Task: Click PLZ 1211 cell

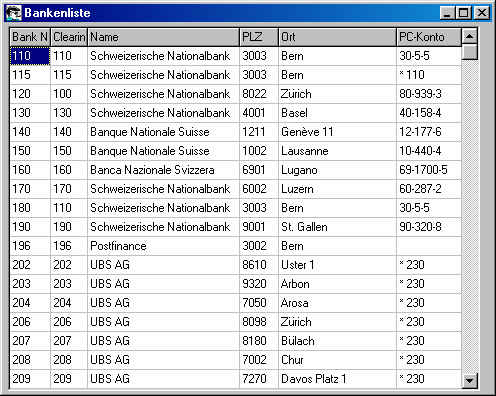Action: click(x=259, y=132)
